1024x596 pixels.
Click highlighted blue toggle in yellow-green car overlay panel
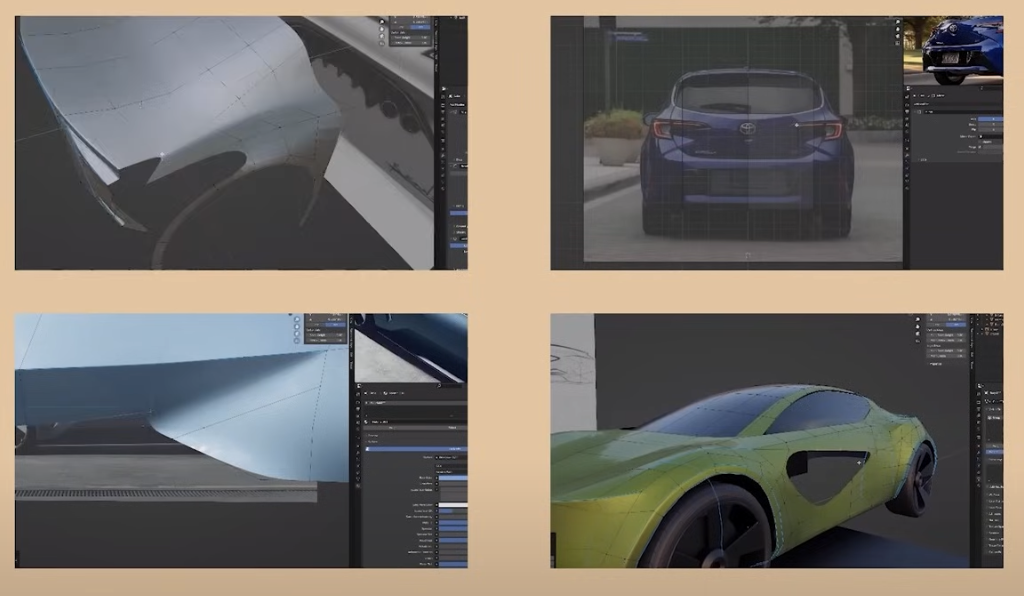pyautogui.click(x=956, y=324)
